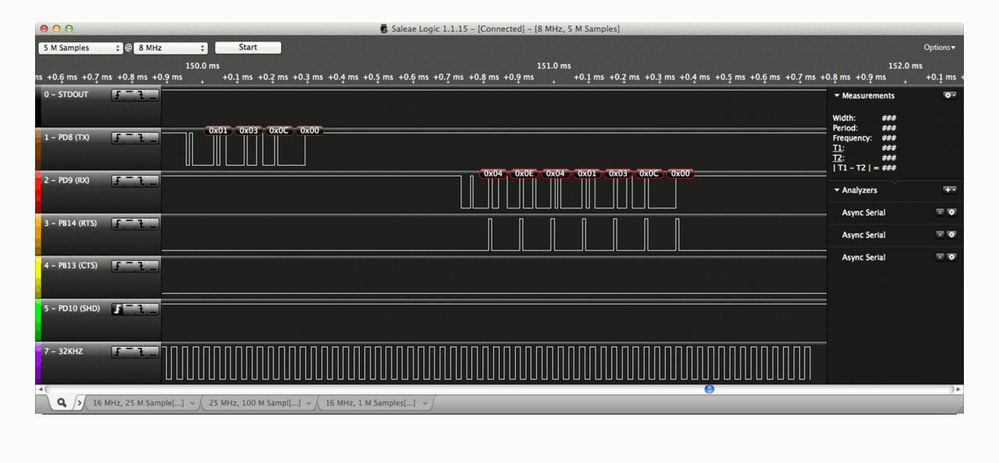
Task: Toggle falling edge trigger on PB13 (CTS)
Action: pyautogui.click(x=141, y=266)
